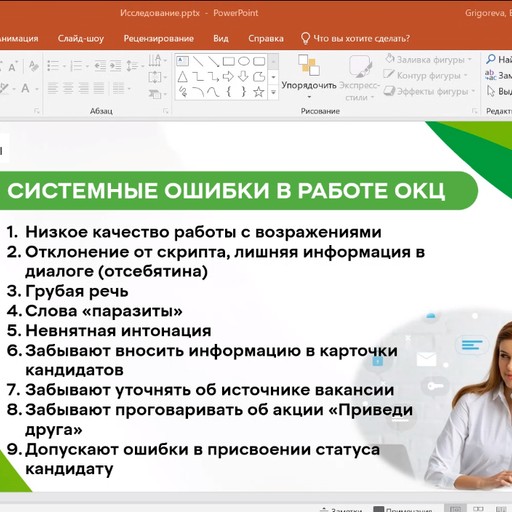
Task: Click the Decrease Indent icon
Action: click(100, 66)
